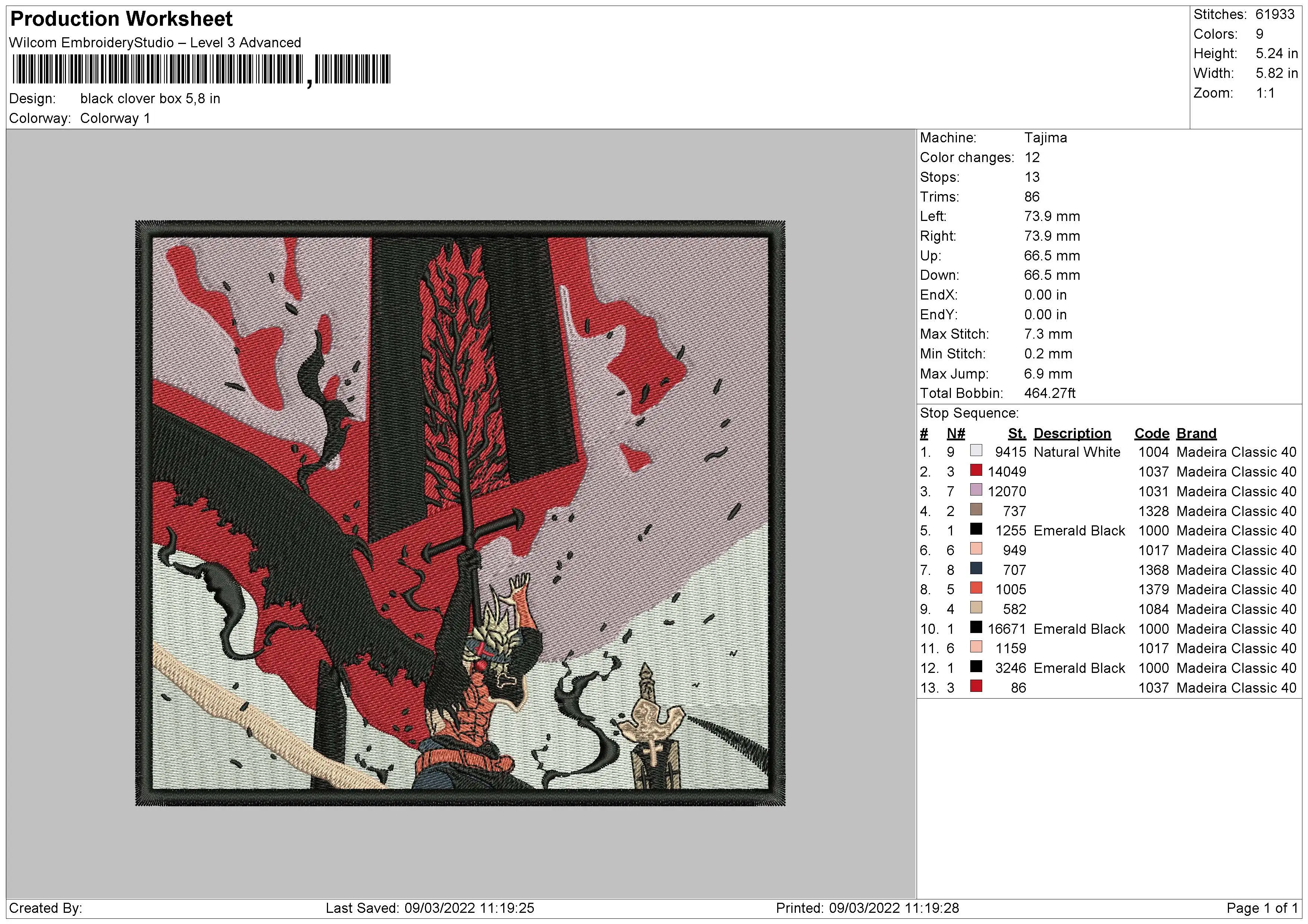Click the Colors value '9'
Screen dimensions: 1308x924
(1260, 34)
